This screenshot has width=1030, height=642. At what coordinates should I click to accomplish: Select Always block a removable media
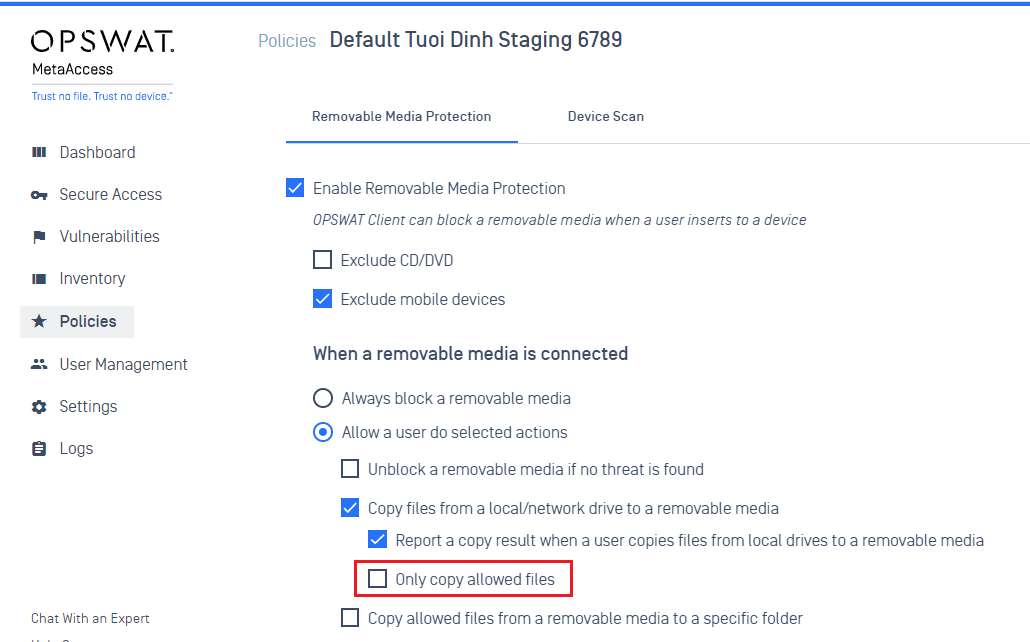323,398
